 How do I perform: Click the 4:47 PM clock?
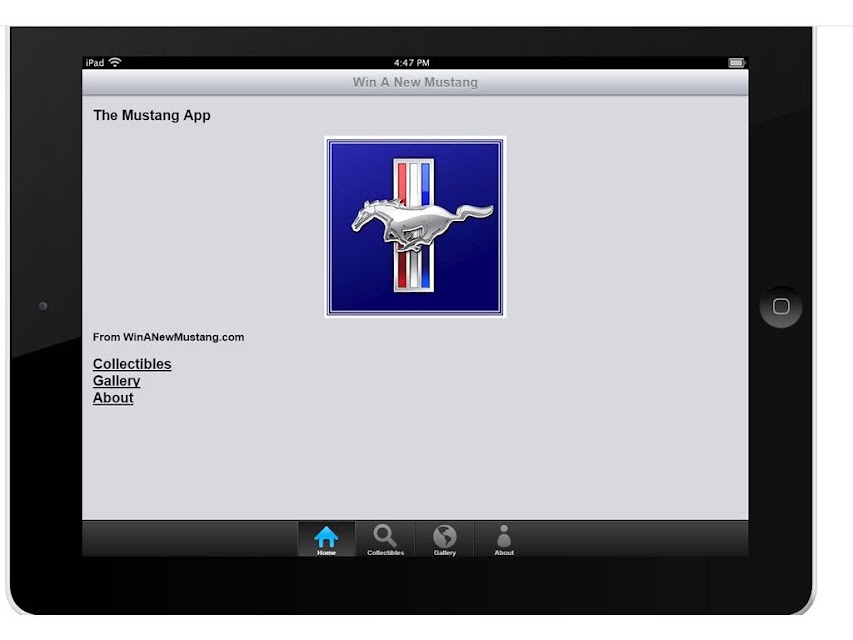click(412, 63)
